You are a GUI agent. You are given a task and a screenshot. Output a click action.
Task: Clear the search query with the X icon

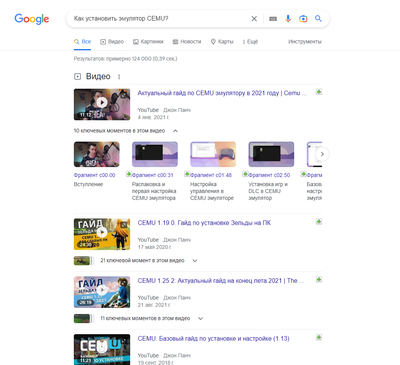254,19
